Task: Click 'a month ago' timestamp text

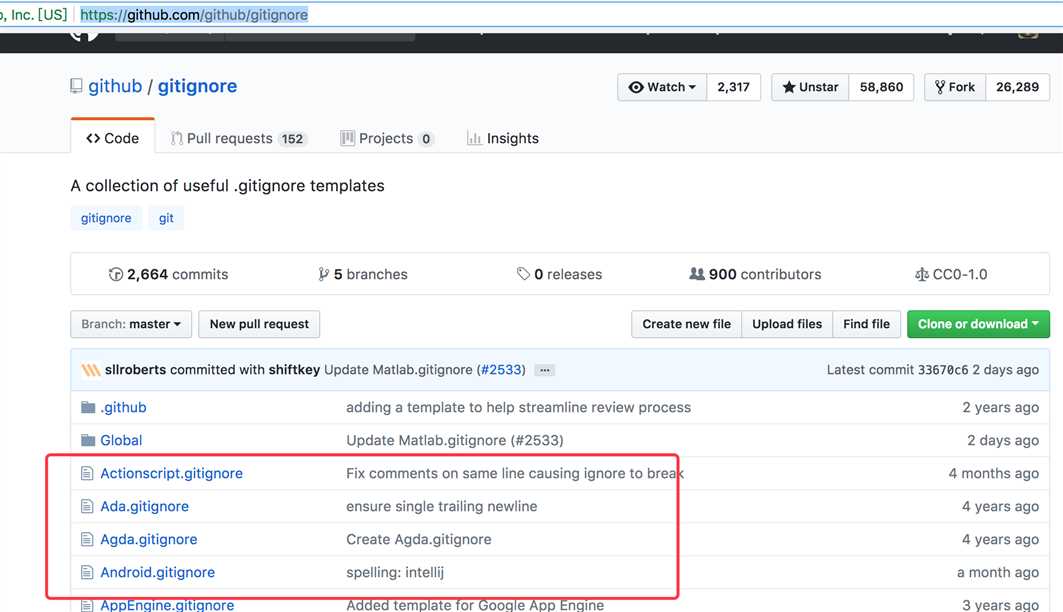Action: (x=998, y=573)
